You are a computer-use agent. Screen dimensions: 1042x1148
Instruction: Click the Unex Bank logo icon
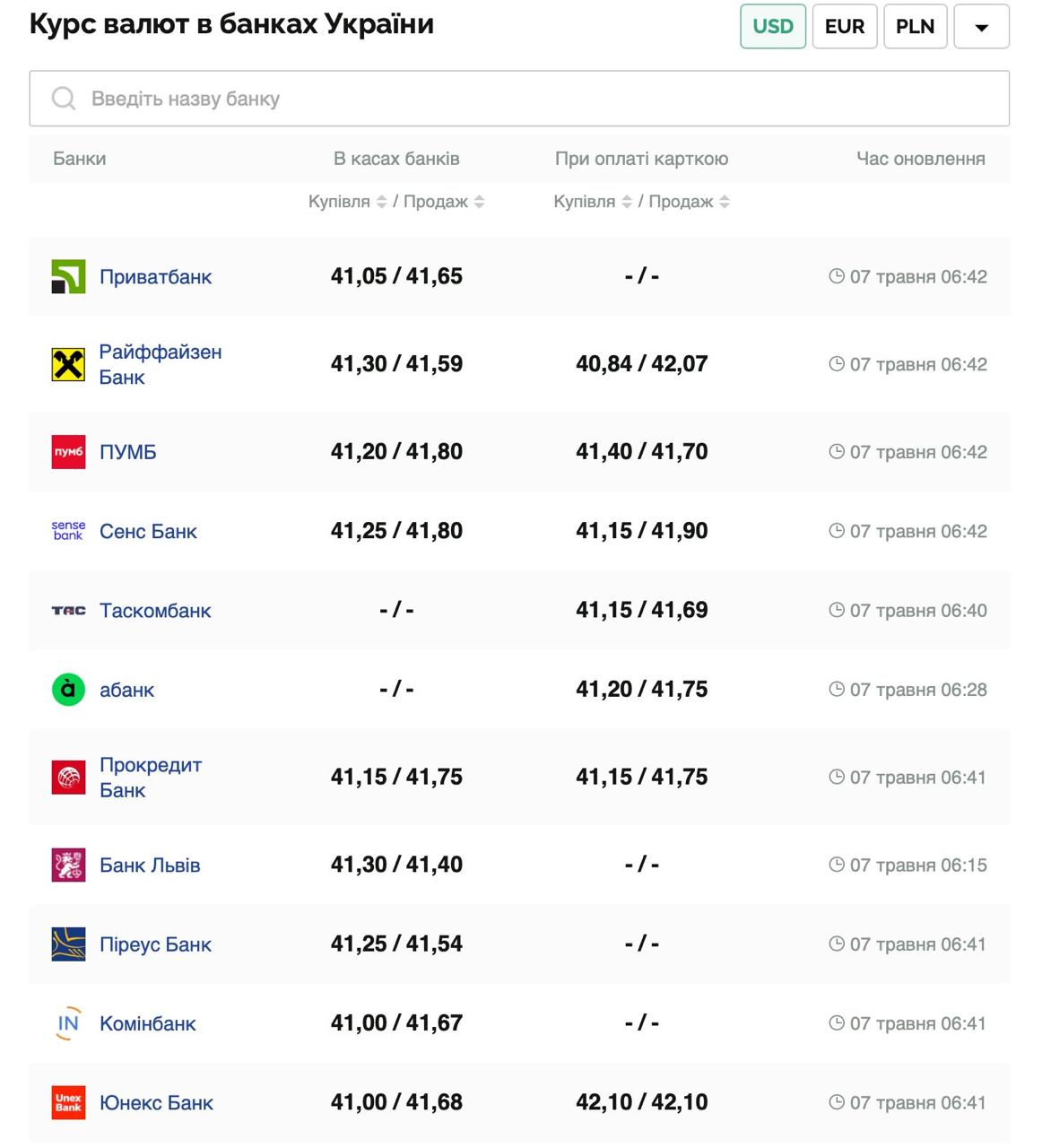click(68, 1102)
